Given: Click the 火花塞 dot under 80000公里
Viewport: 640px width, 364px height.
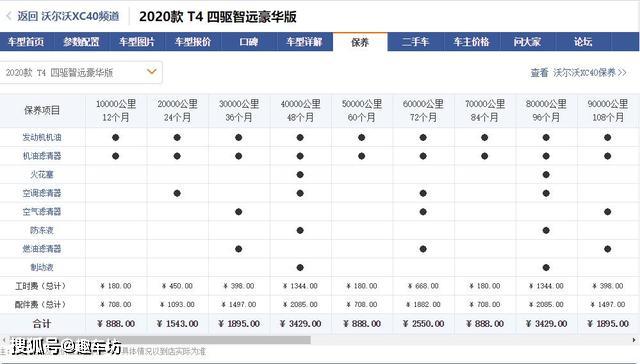Looking at the screenshot, I should pos(546,175).
